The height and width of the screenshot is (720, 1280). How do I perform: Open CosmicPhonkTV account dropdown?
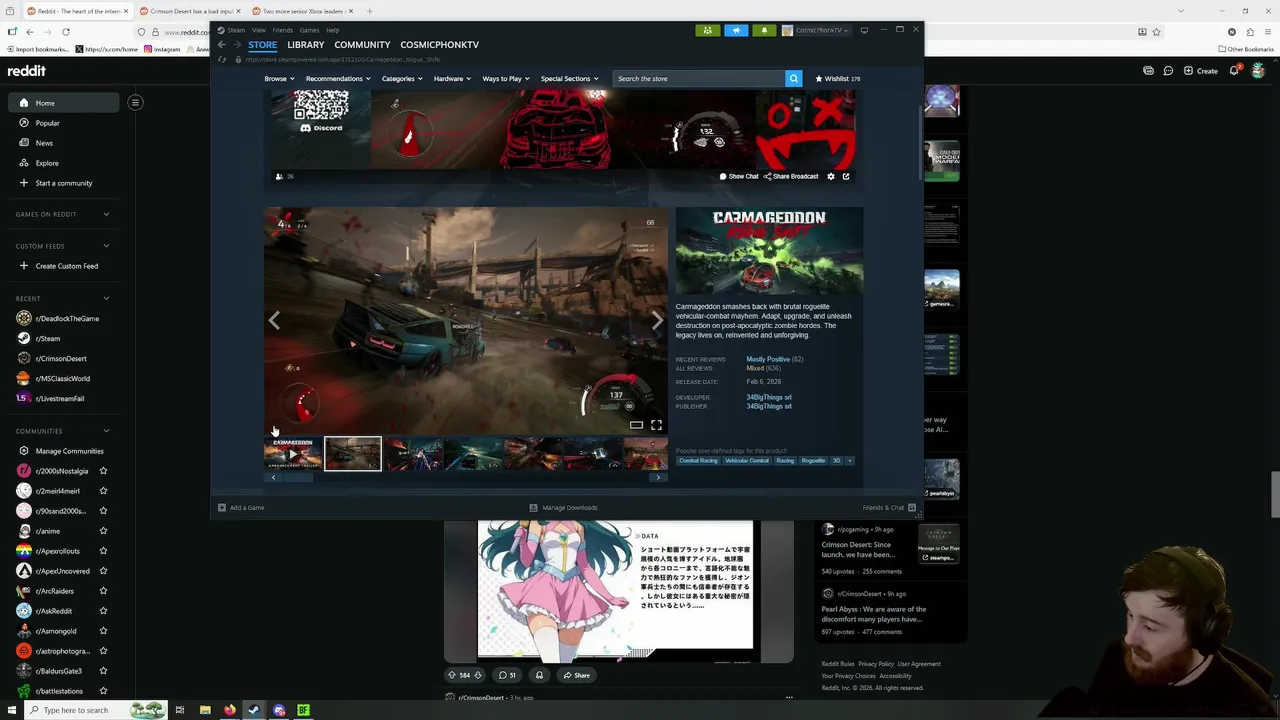coord(816,30)
